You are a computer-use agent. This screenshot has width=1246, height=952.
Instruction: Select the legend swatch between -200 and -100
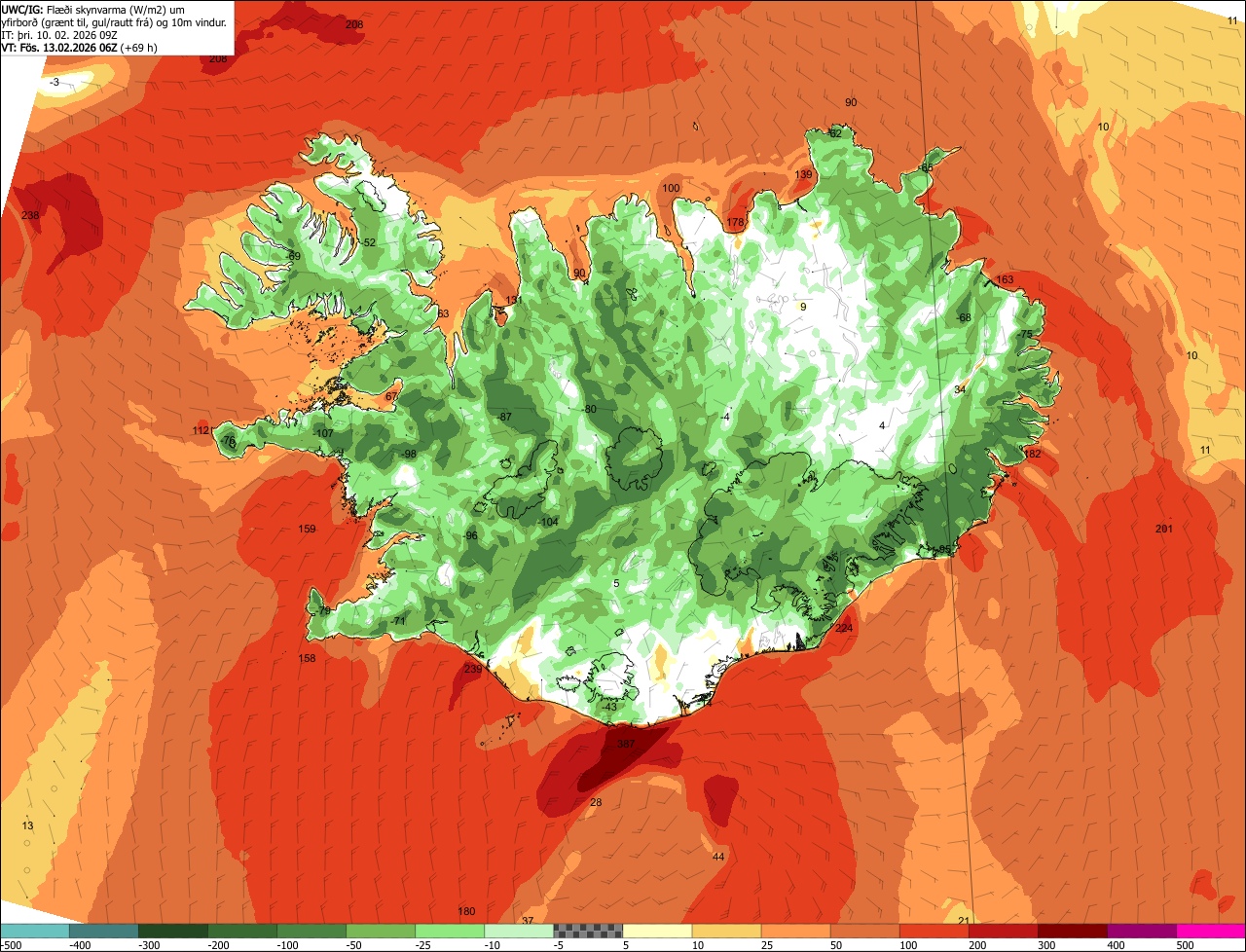click(x=241, y=931)
